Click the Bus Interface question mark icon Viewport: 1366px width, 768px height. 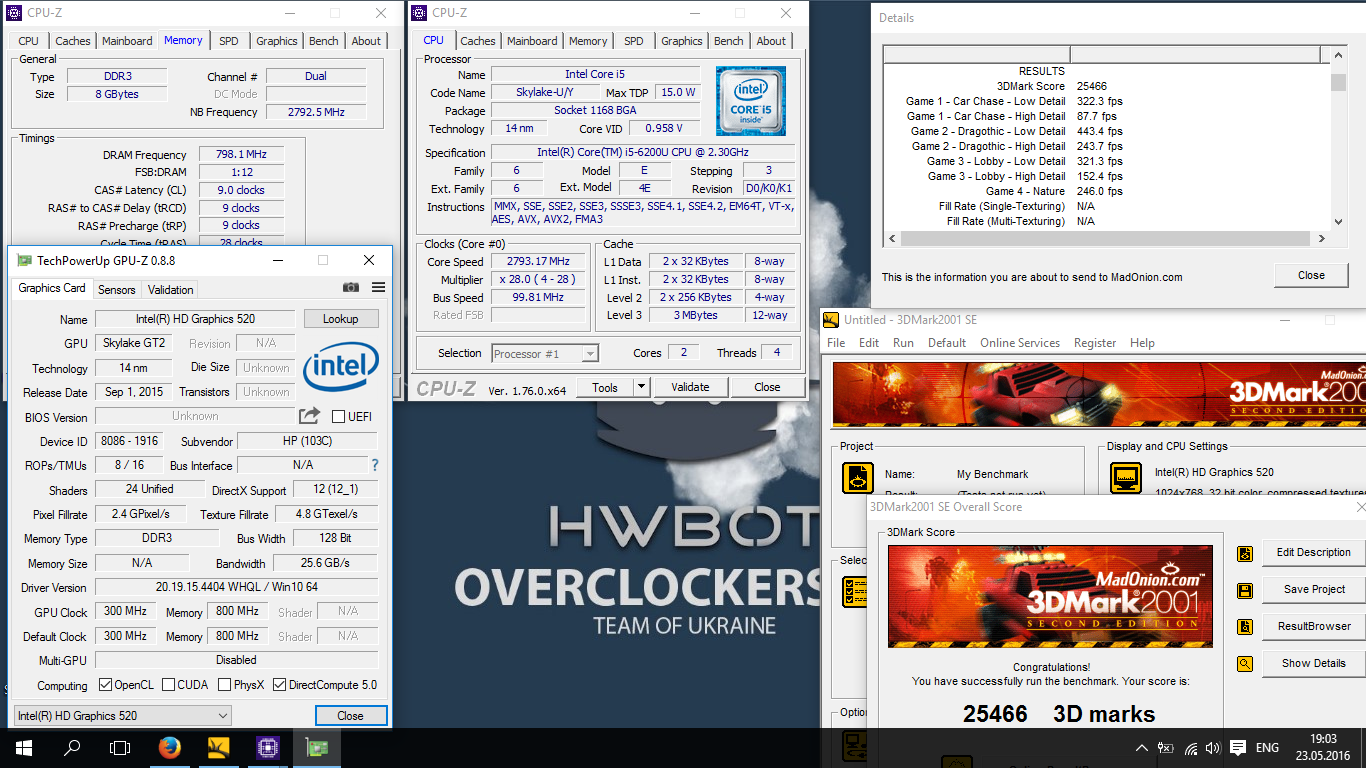point(375,465)
